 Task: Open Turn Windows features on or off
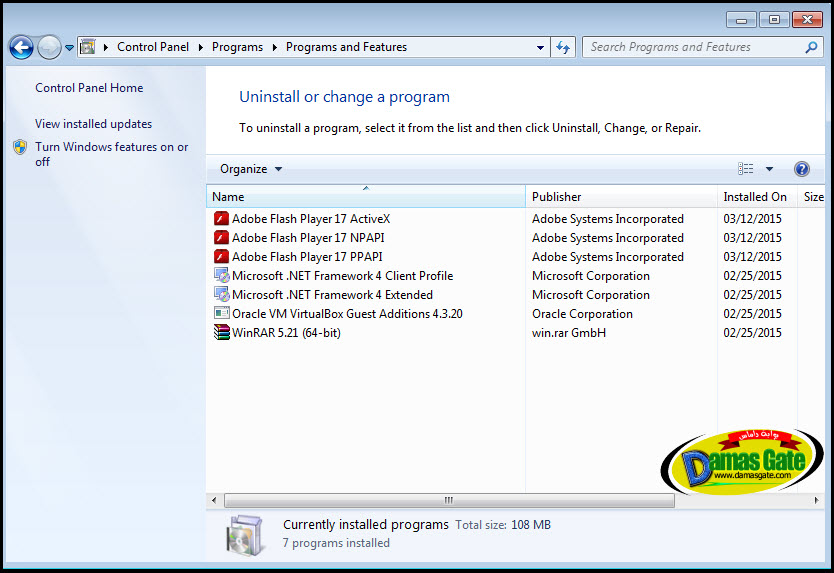point(112,154)
